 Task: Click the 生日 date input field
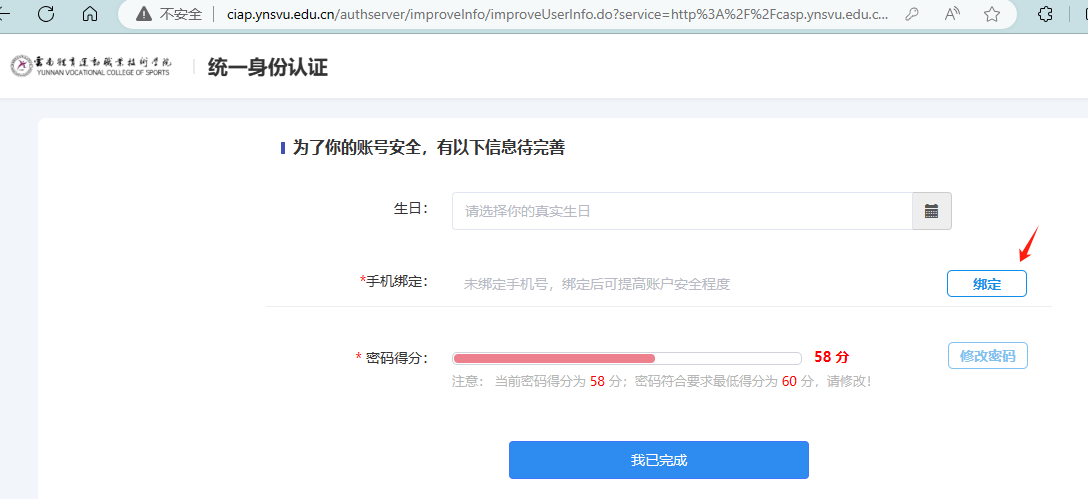pos(682,211)
